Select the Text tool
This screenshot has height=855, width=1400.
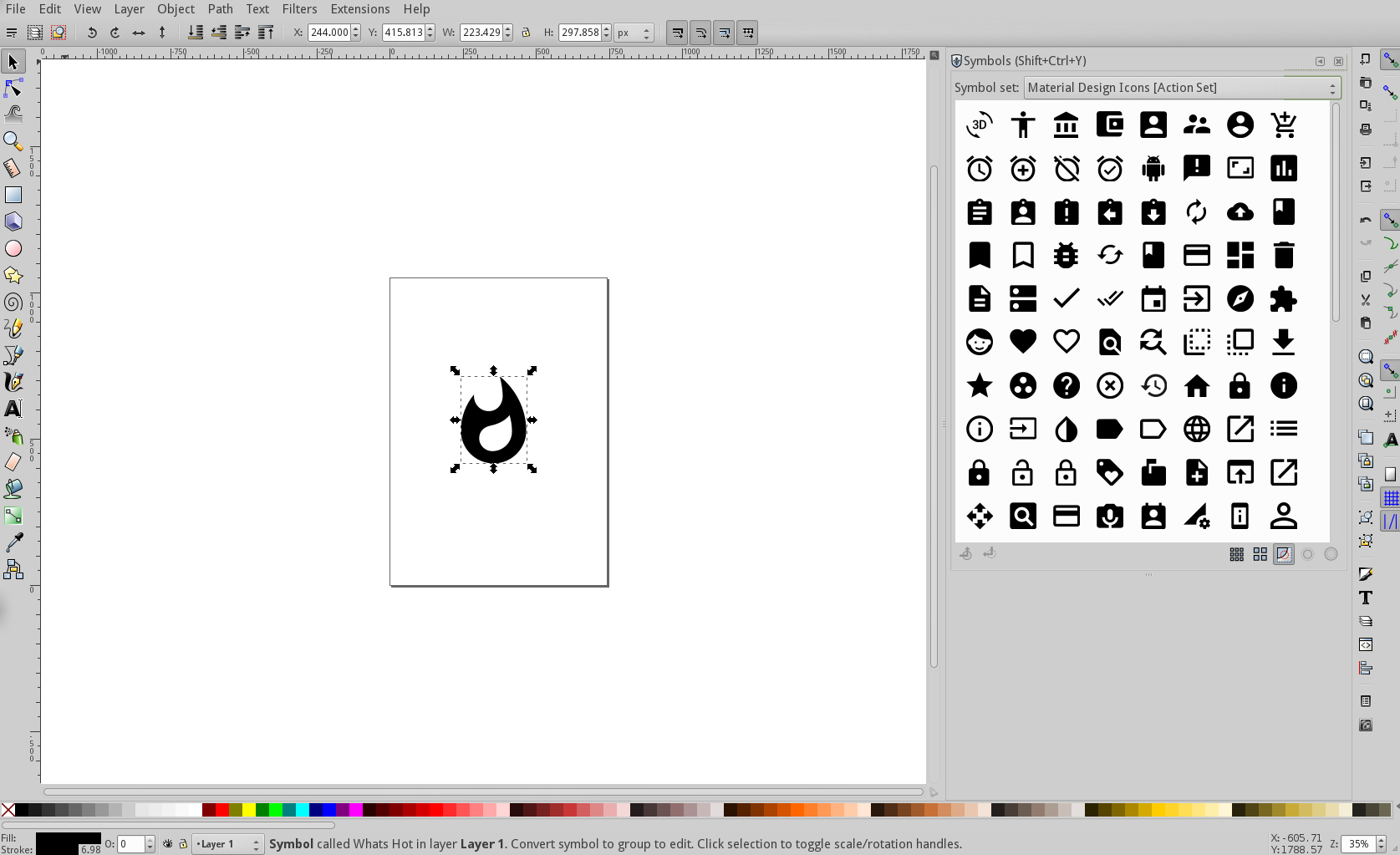[x=13, y=409]
